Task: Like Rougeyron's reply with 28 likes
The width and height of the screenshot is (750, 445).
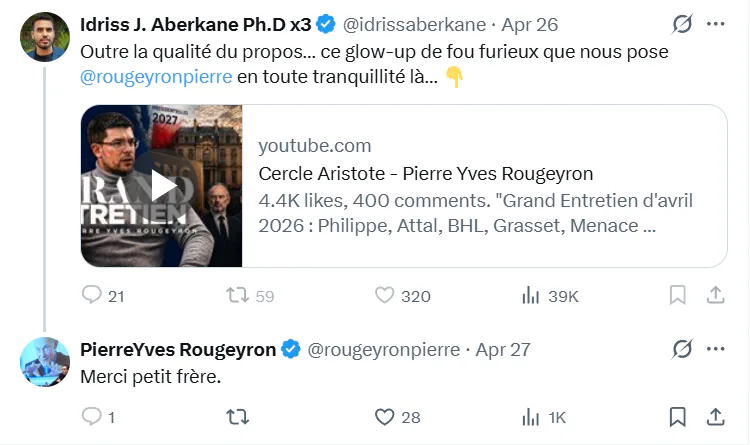Action: tap(384, 417)
